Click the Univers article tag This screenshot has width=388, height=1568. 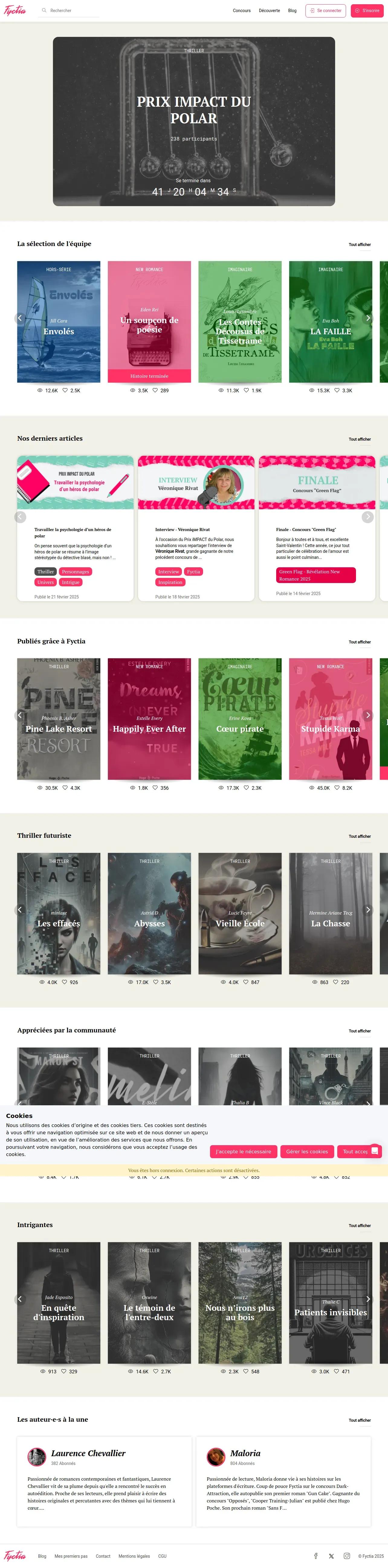click(x=46, y=582)
